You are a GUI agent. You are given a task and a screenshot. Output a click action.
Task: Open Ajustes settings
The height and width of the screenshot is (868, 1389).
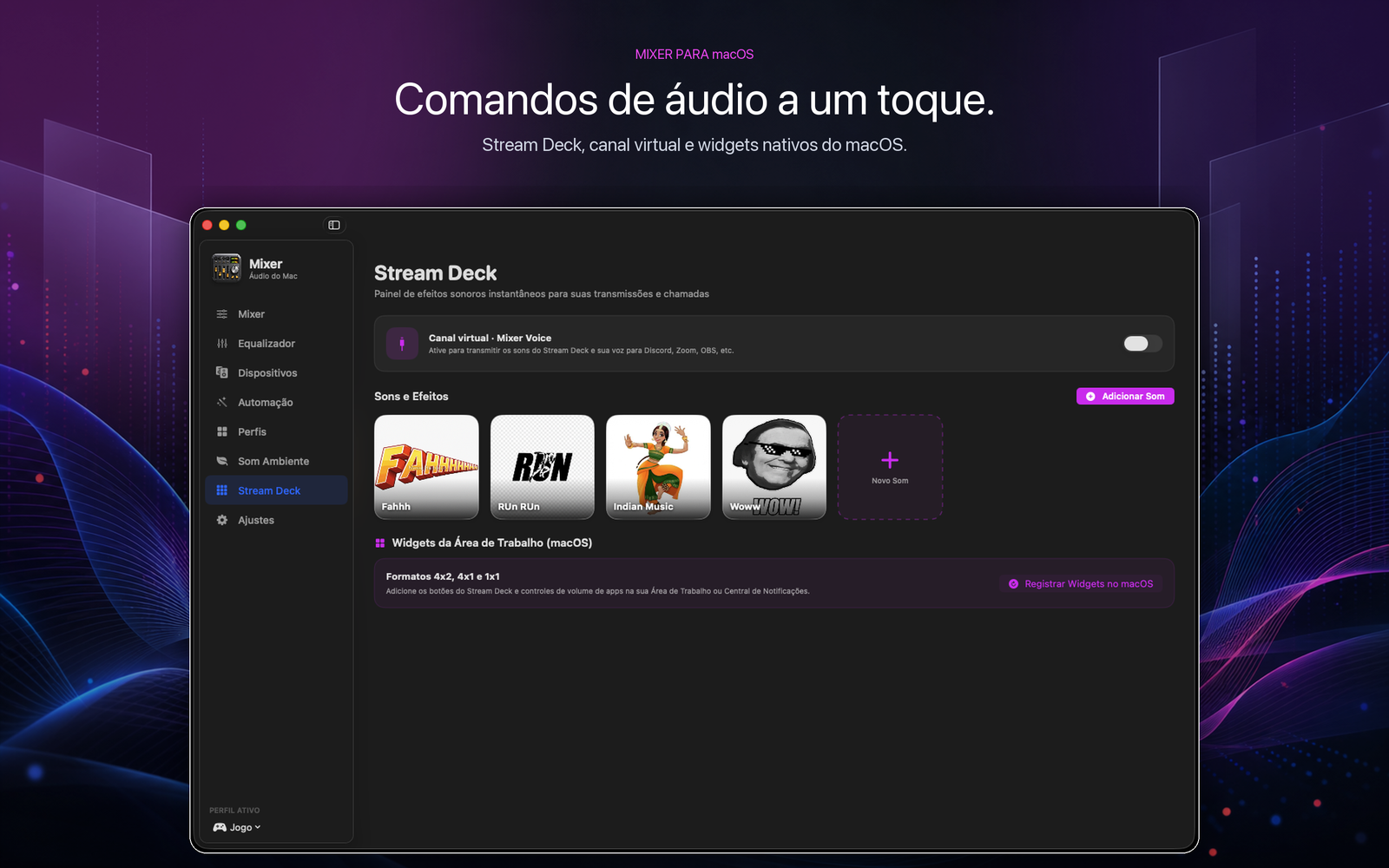click(276, 520)
